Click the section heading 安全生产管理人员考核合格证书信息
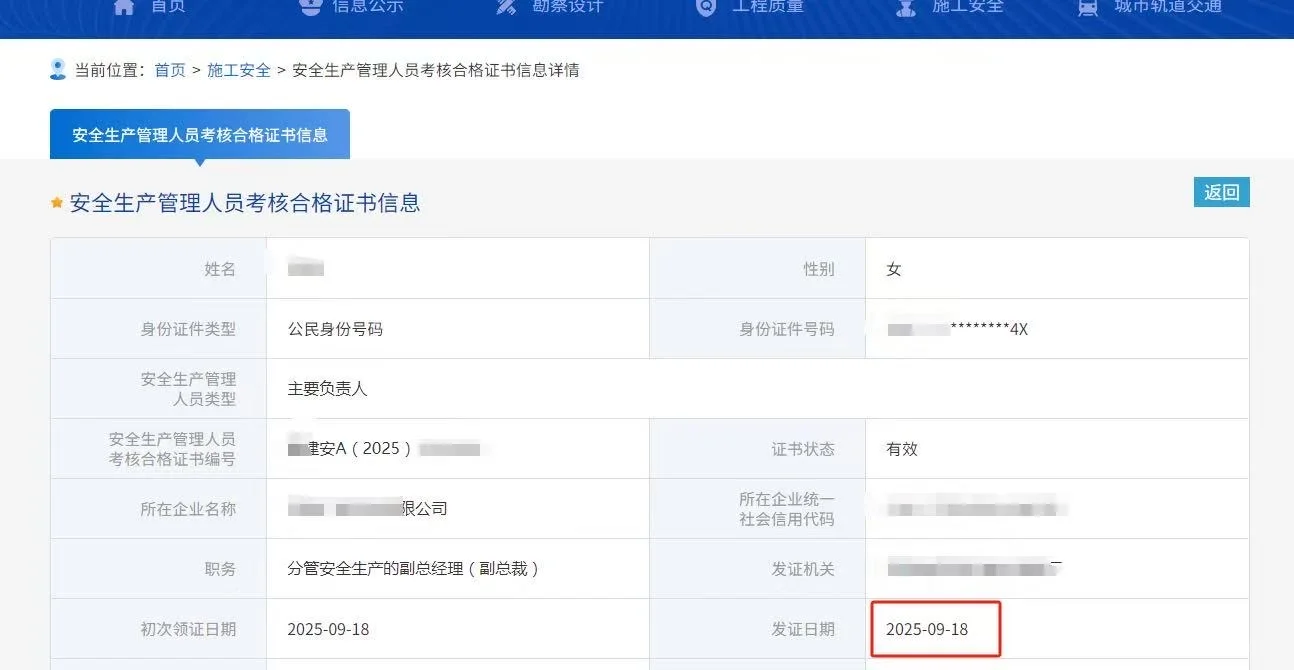This screenshot has width=1294, height=670. pos(245,203)
